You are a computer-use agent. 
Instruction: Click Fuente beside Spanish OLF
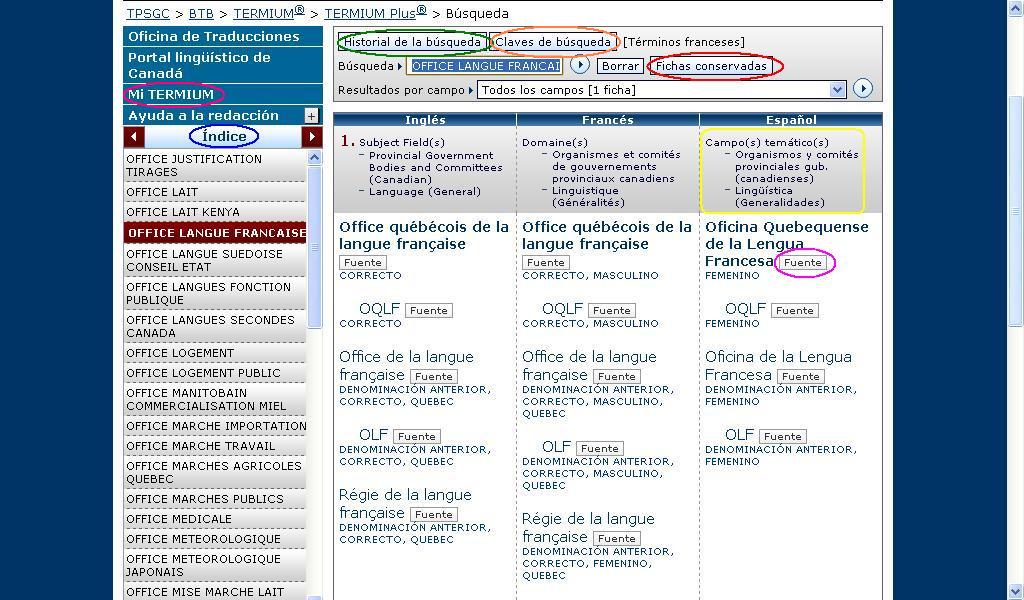click(784, 437)
